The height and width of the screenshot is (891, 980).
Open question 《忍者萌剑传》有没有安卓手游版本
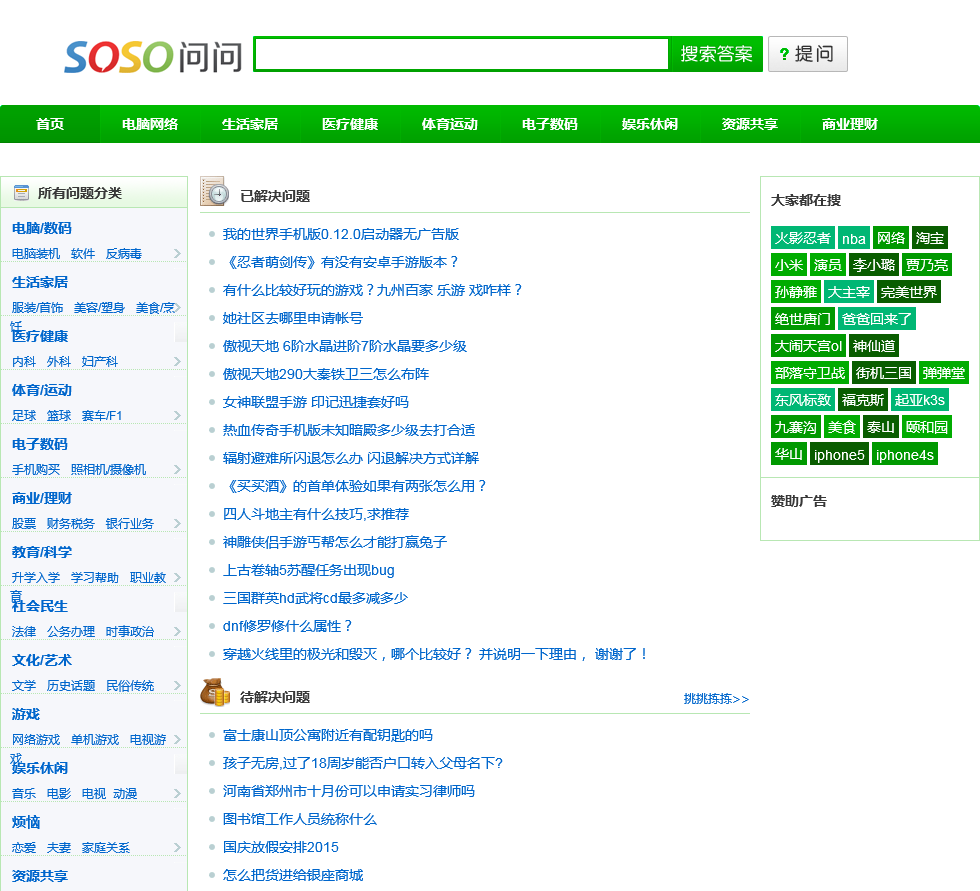coord(341,262)
